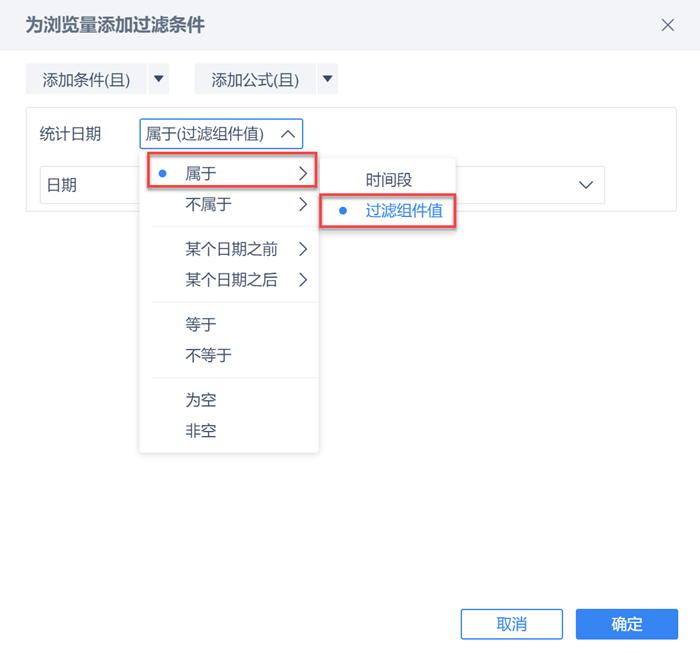The image size is (700, 653).
Task: Click the 取消 button
Action: coord(511,624)
